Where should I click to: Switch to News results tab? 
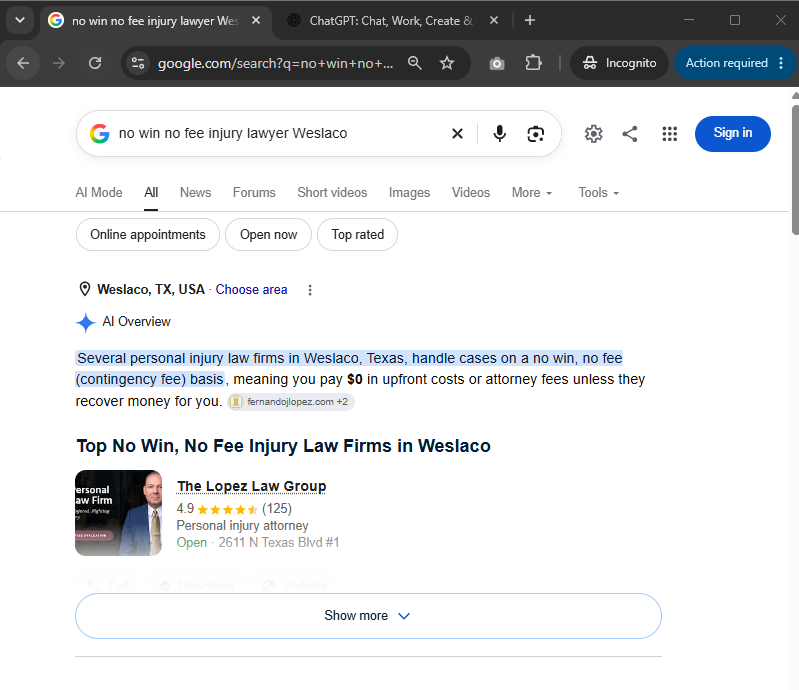195,193
